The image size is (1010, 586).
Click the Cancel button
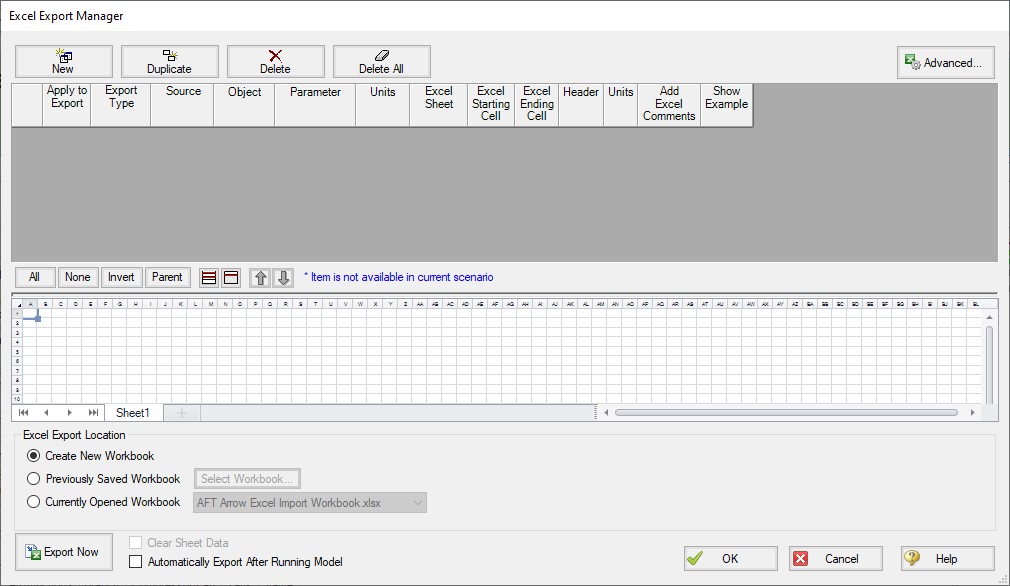(x=835, y=558)
